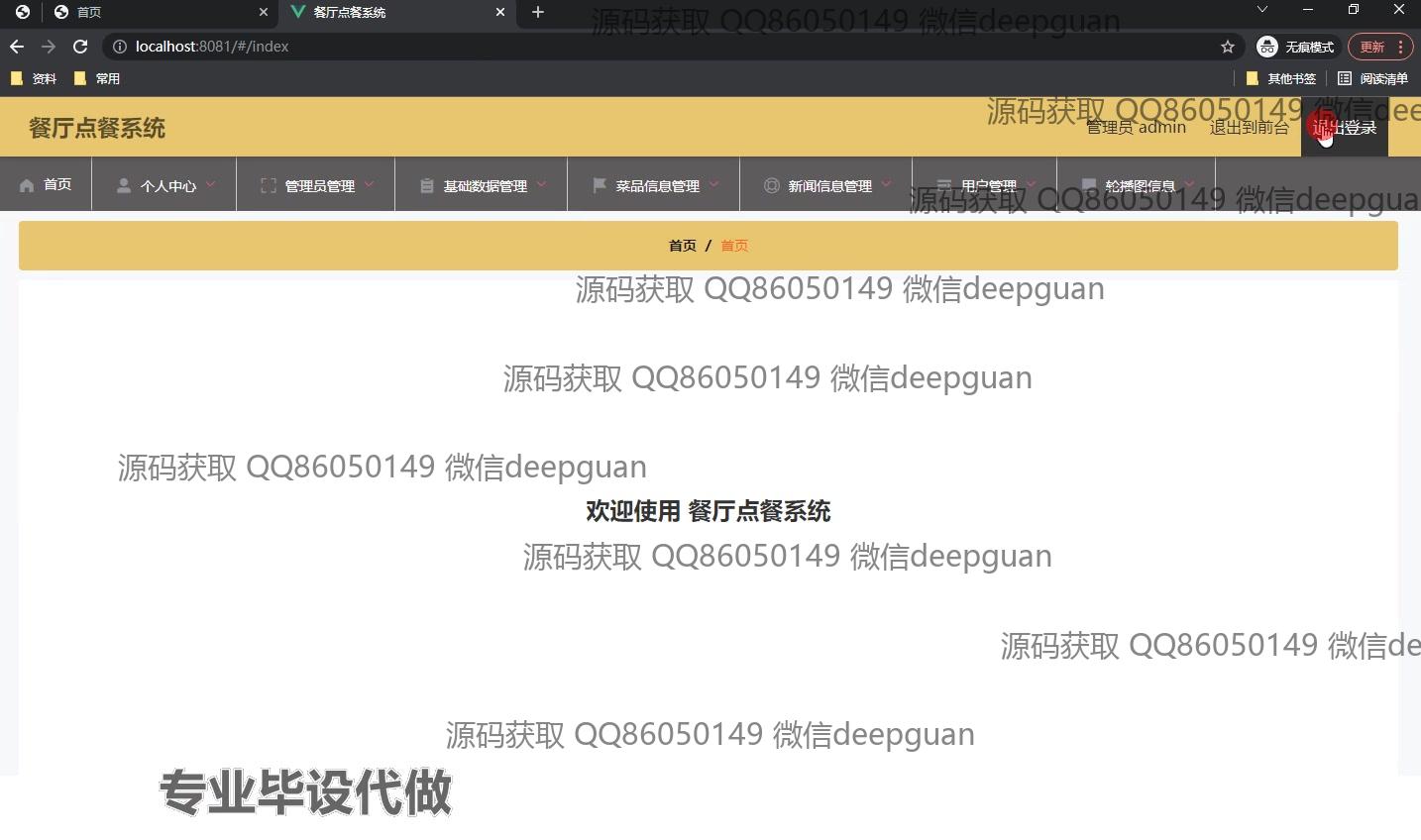Click the 首页 breadcrumb link
Screen dimensions: 1421x840
[683, 246]
